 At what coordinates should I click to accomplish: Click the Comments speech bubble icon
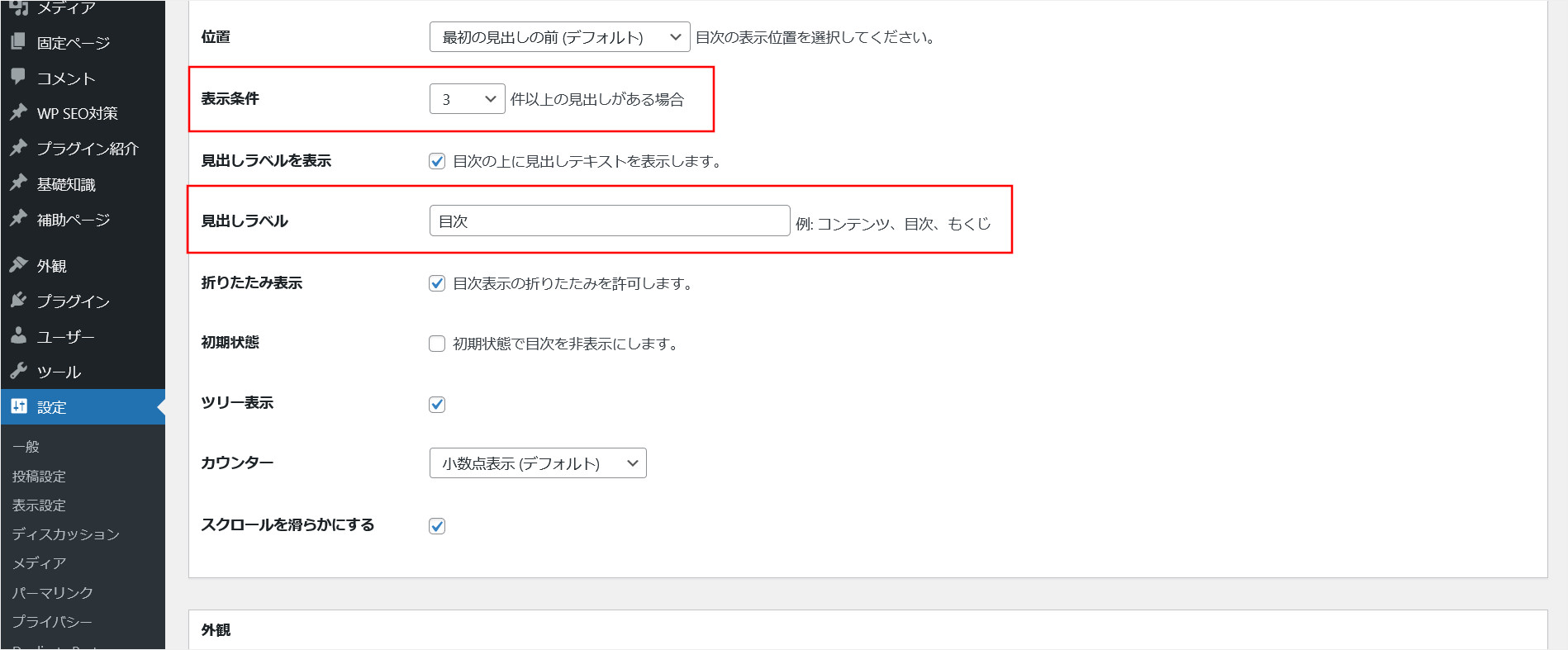[18, 77]
